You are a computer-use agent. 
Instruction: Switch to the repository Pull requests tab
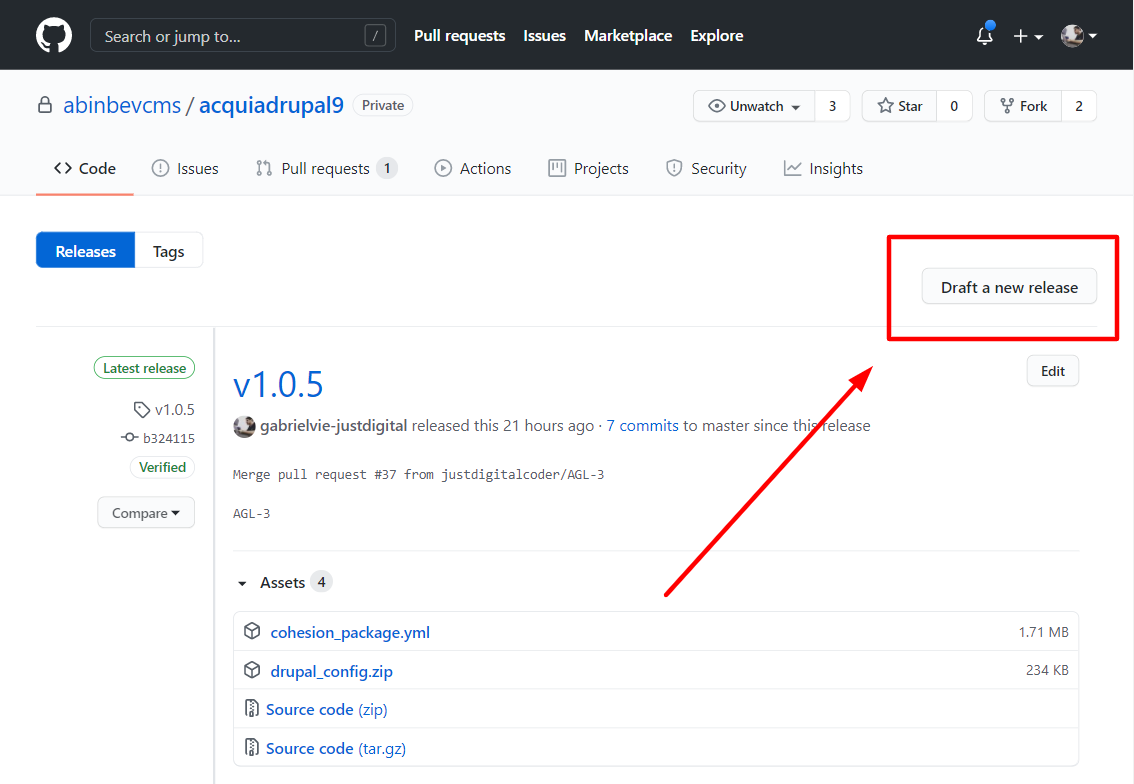[326, 169]
